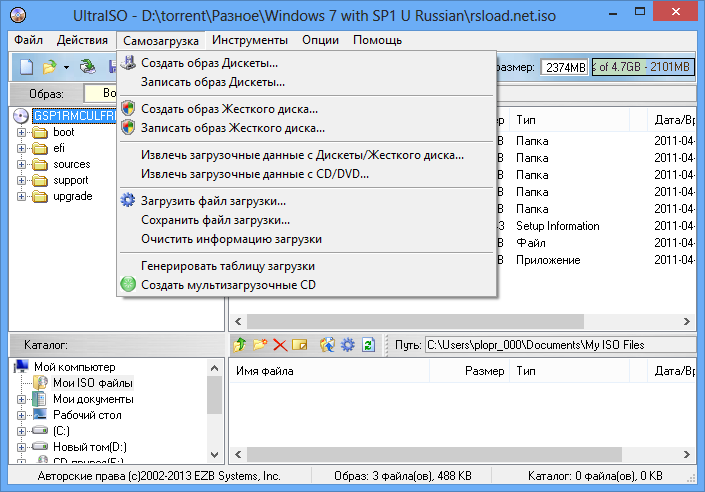Select Извлечь загрузочные данные с Дискеты/Жесткого диска
705x492 pixels.
coord(307,155)
